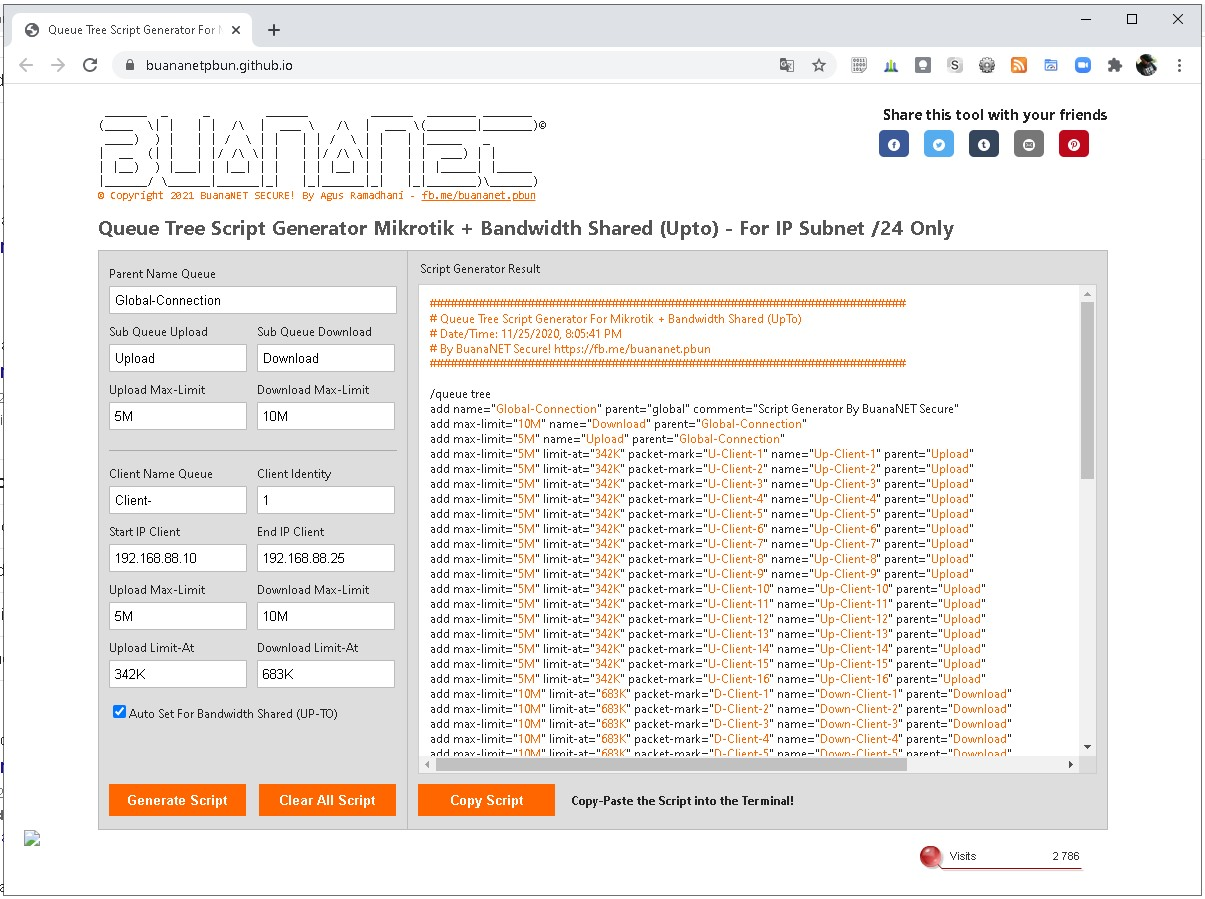Edit the Parent Name Queue field
Image resolution: width=1205 pixels, height=899 pixels.
pyautogui.click(x=253, y=300)
